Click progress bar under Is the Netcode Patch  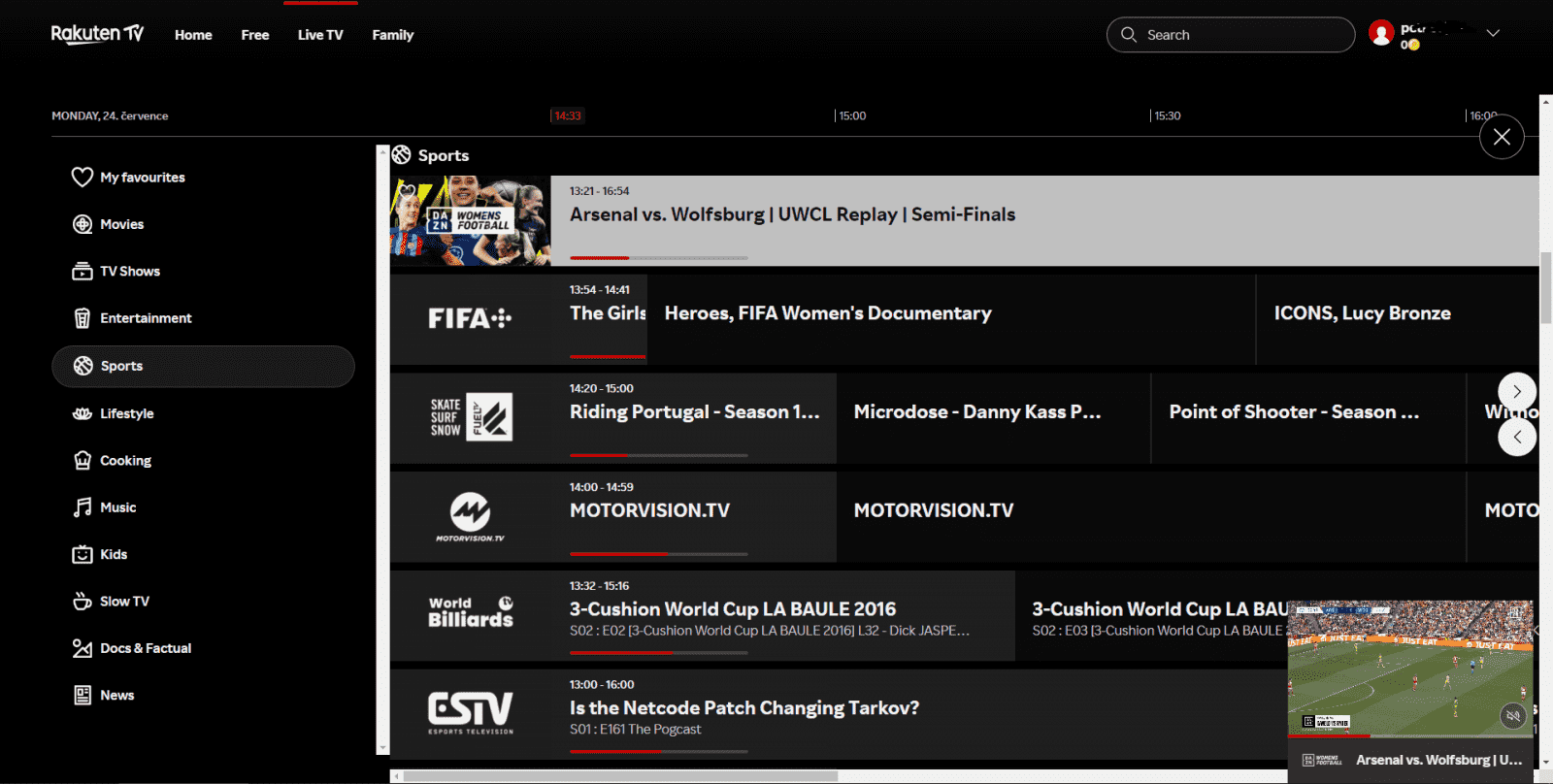(x=659, y=752)
